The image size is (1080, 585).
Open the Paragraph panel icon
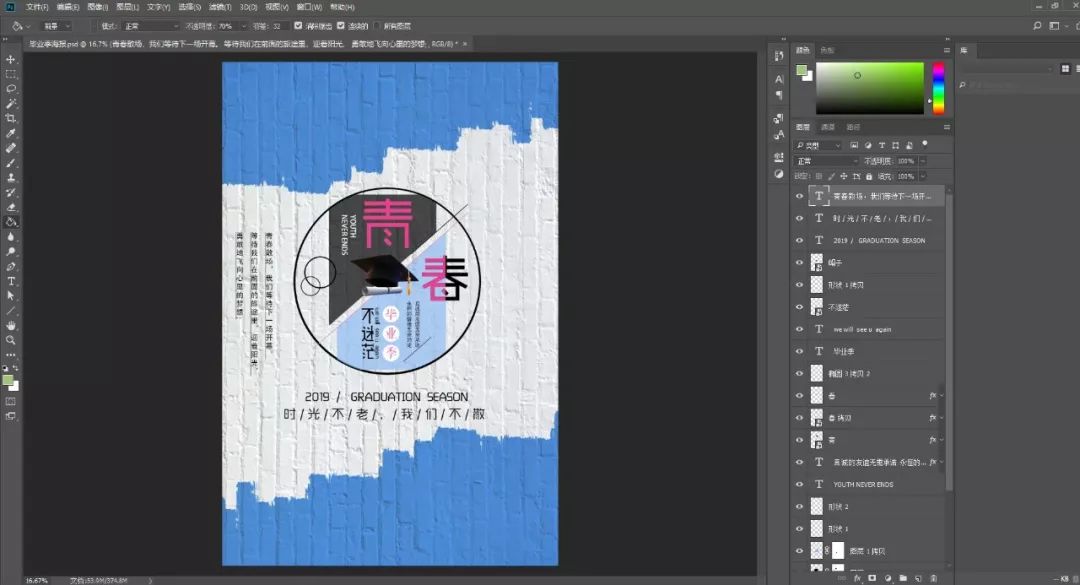point(779,95)
